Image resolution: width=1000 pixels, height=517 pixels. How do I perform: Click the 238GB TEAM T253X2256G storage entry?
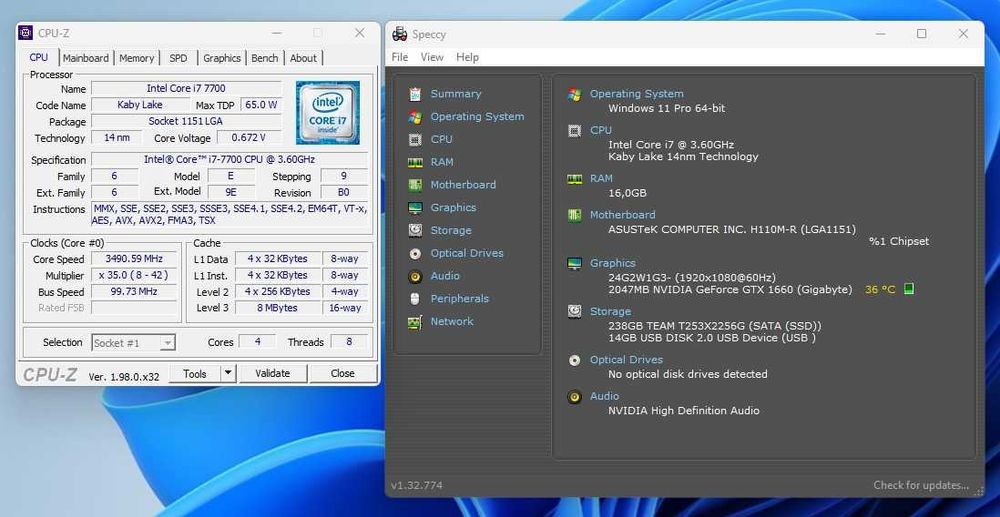pos(715,326)
